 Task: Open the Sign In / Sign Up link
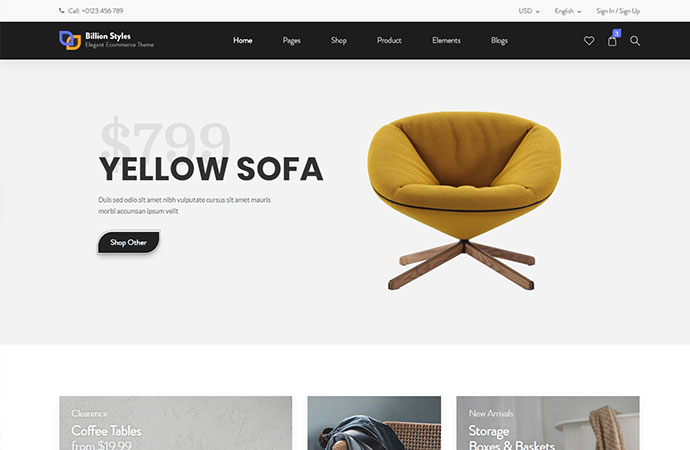tap(618, 11)
